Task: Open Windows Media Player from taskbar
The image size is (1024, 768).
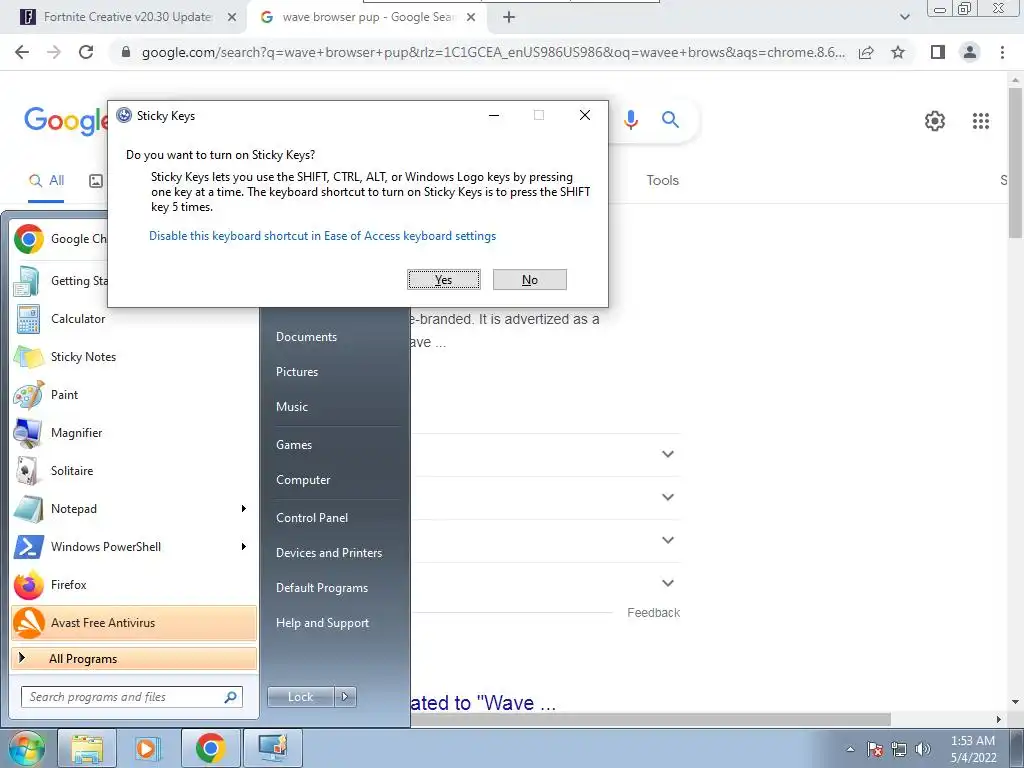Action: click(148, 748)
